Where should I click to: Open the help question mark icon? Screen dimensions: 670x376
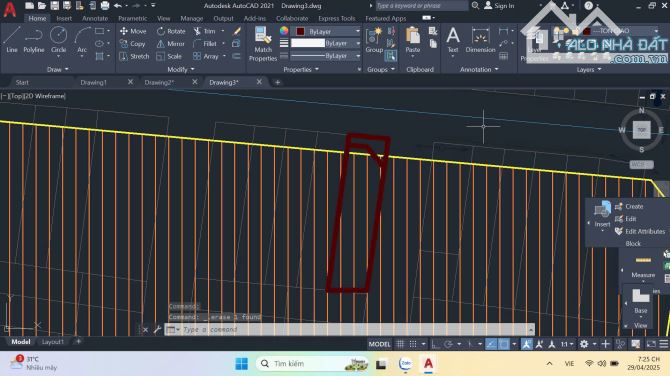pos(588,6)
